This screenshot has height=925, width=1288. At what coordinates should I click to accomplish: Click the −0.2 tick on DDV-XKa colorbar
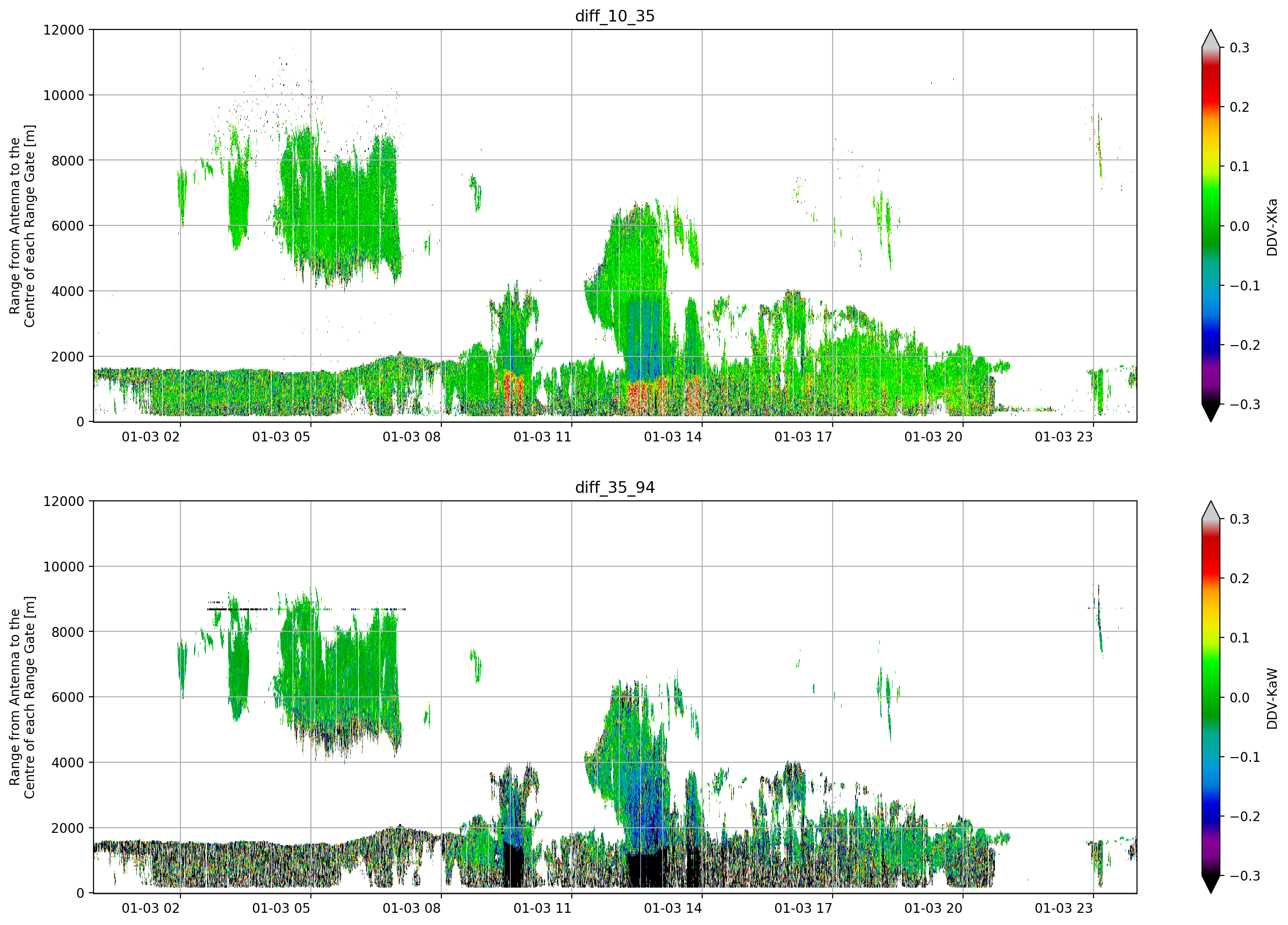1245,346
